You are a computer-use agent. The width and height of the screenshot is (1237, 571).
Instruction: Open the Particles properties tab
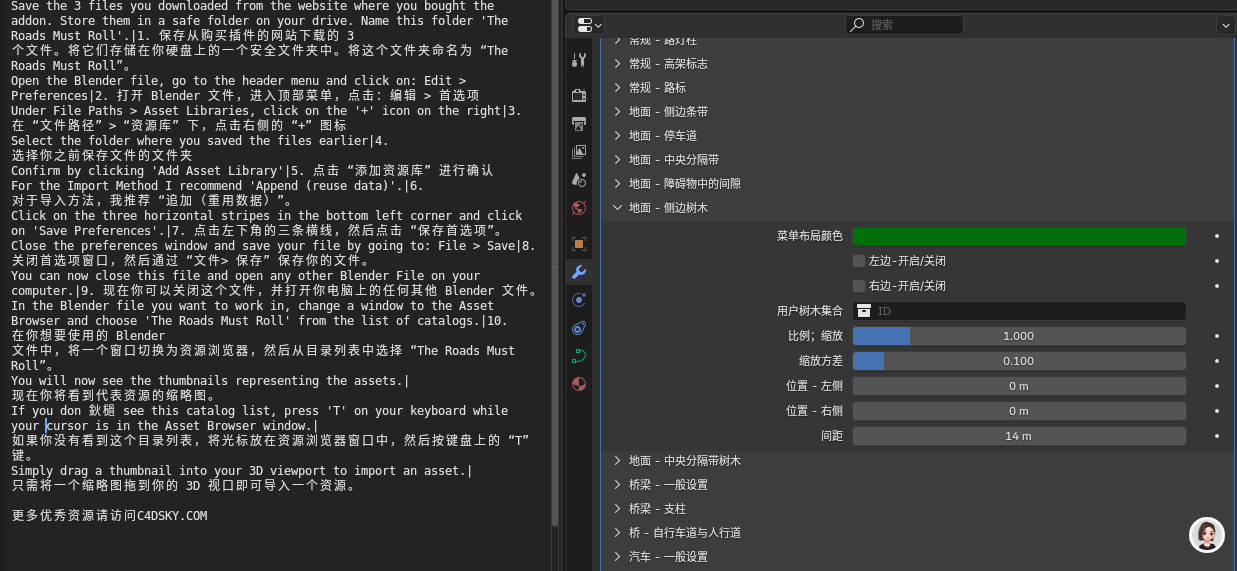(x=579, y=300)
